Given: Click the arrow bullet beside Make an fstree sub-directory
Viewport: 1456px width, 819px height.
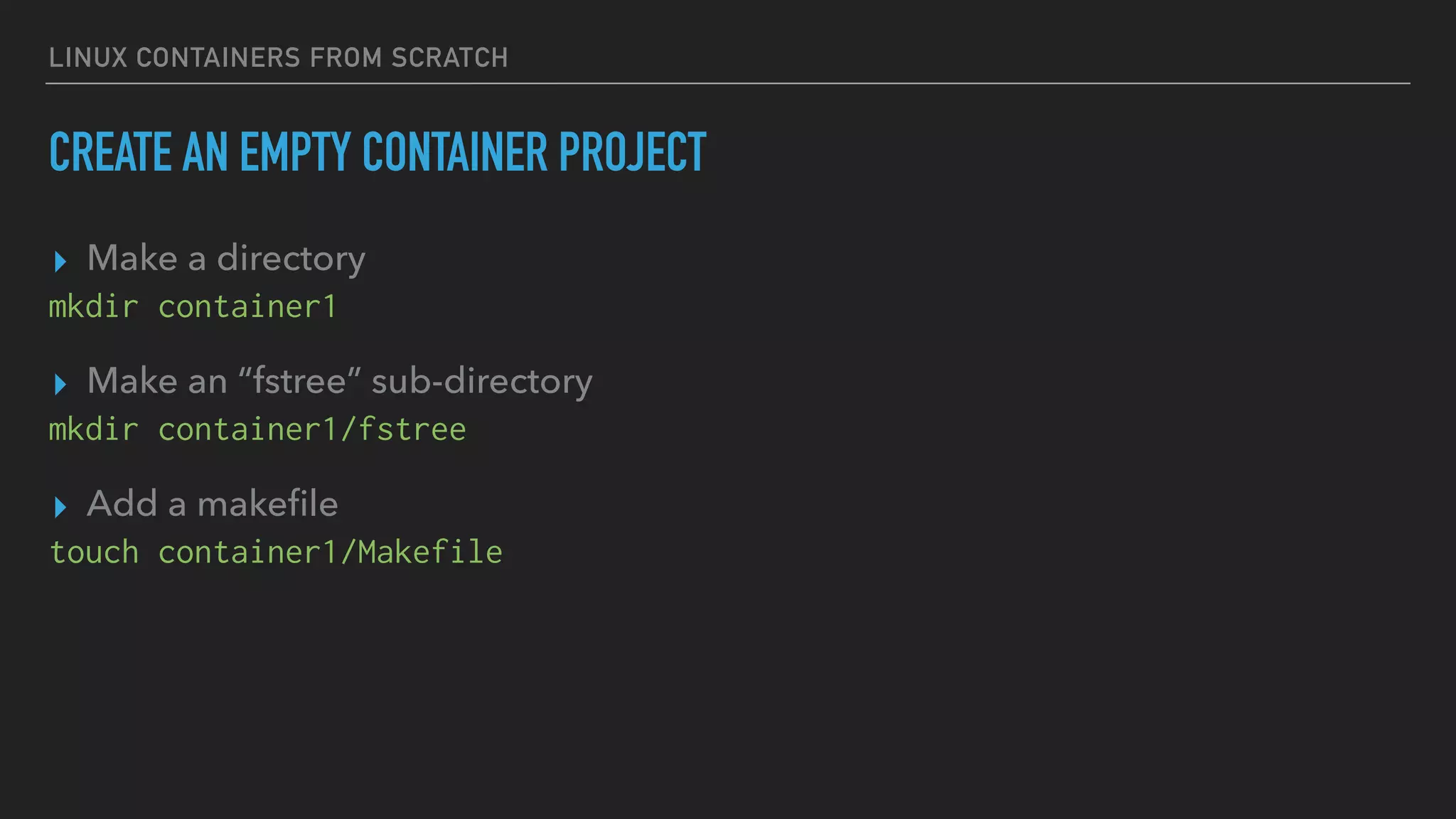Looking at the screenshot, I should click(x=60, y=385).
